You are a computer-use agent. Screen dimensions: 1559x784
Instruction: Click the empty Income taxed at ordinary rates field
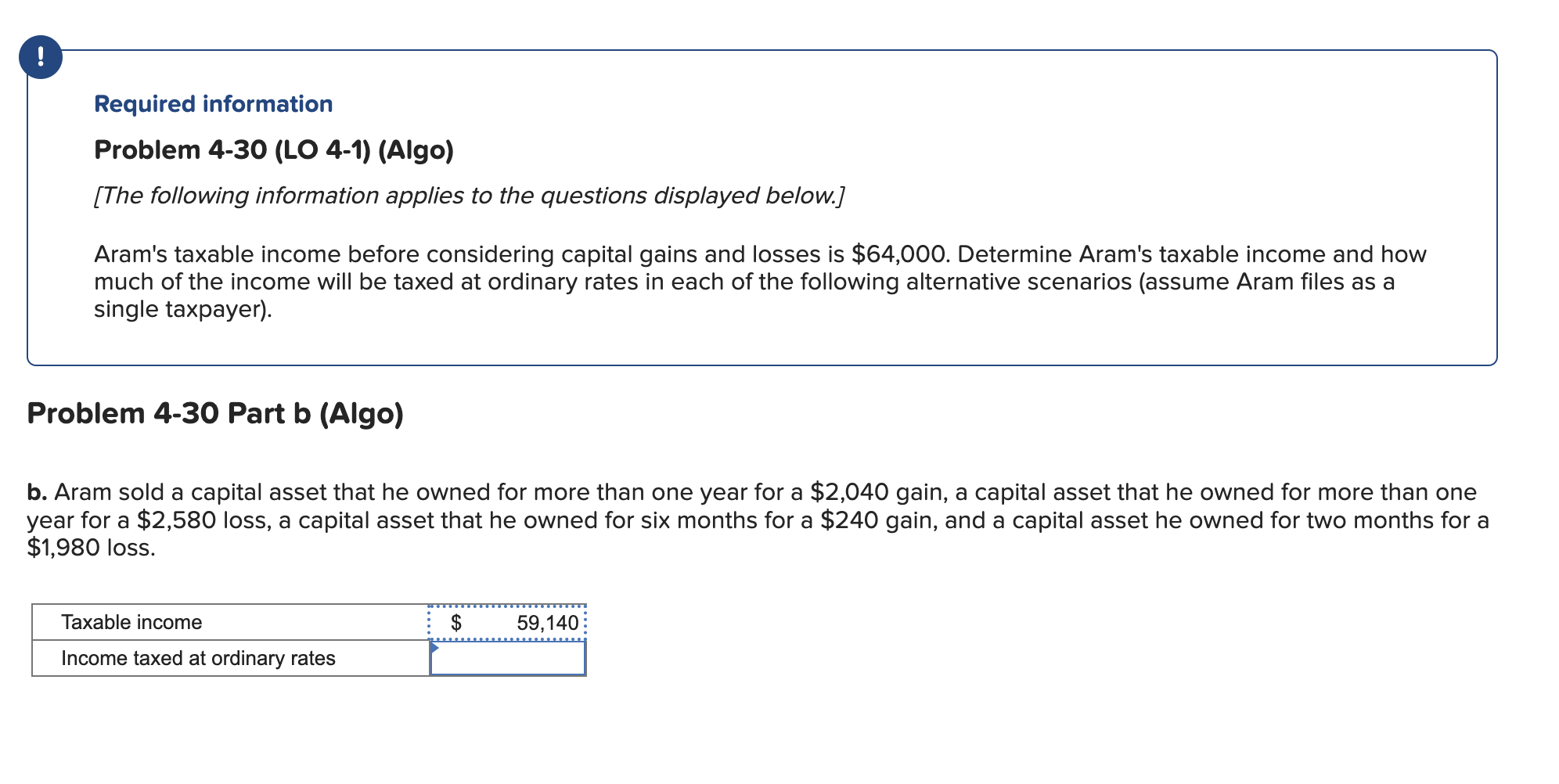pos(509,660)
